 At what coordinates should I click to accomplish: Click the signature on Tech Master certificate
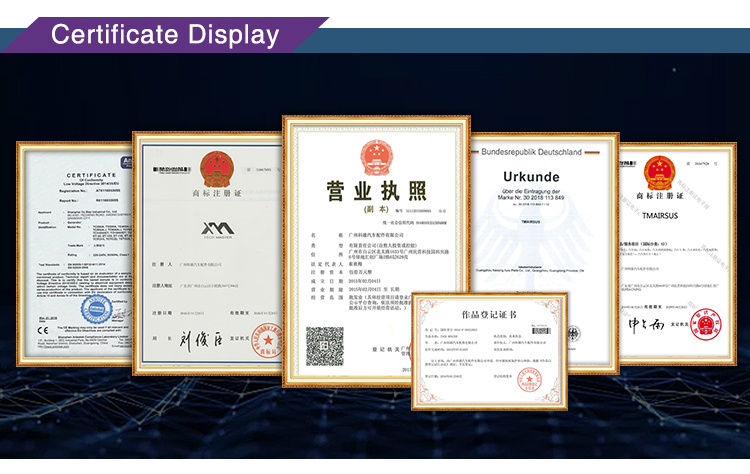click(x=201, y=340)
